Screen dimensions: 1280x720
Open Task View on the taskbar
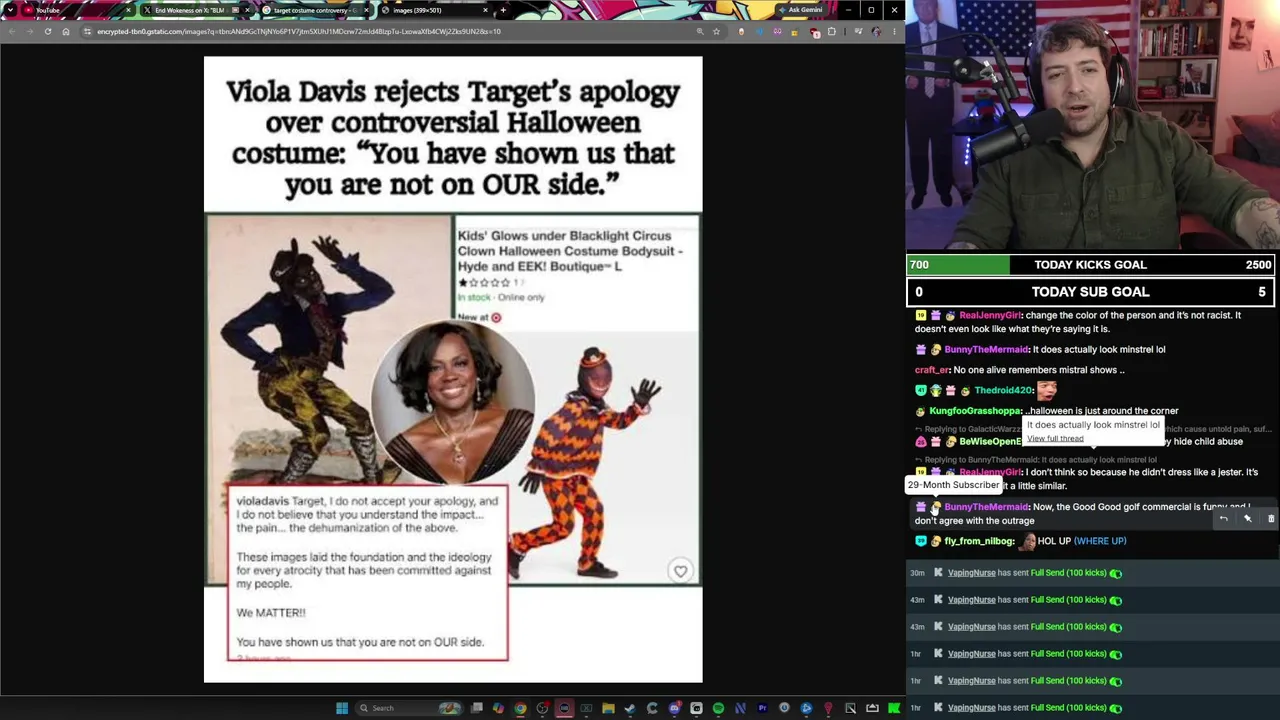(x=476, y=708)
